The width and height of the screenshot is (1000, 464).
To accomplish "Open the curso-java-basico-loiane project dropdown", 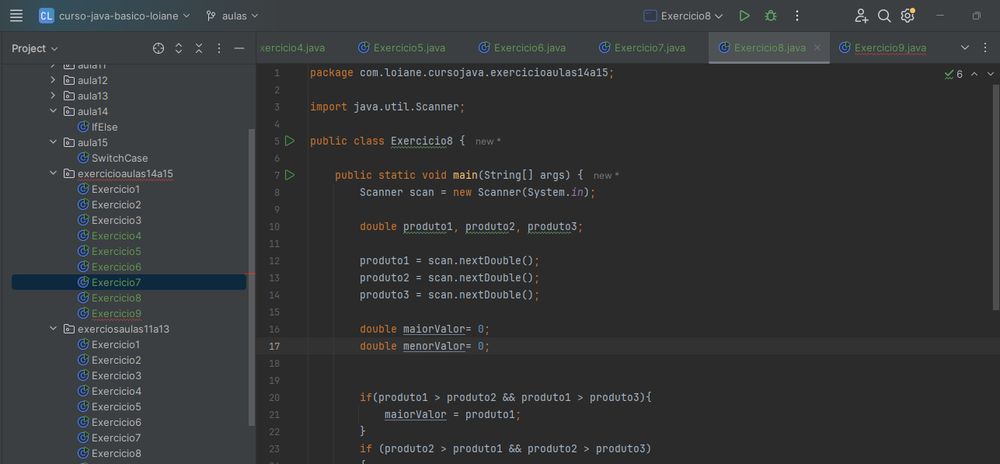I will (114, 16).
